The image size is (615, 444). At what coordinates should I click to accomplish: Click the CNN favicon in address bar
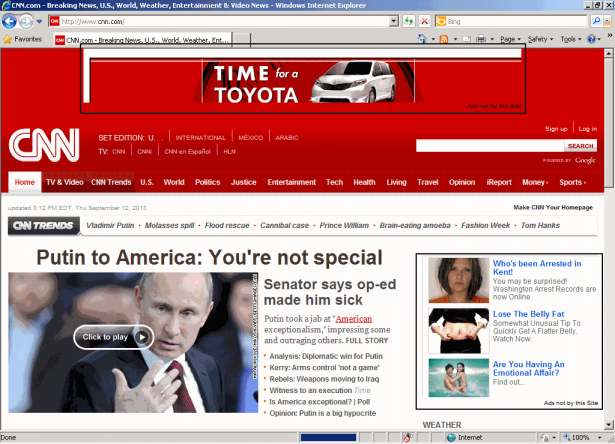(55, 21)
